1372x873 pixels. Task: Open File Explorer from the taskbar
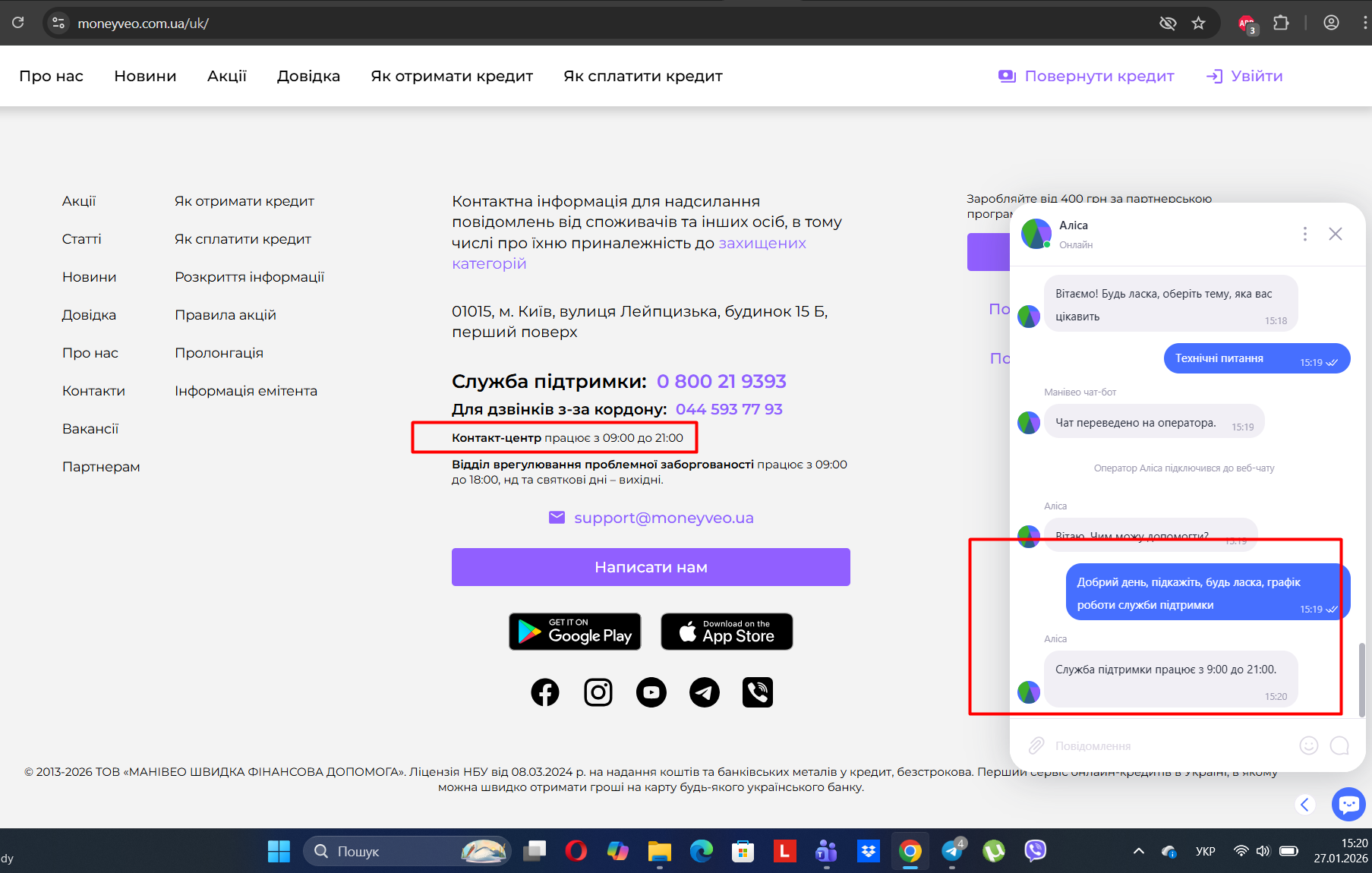(659, 851)
